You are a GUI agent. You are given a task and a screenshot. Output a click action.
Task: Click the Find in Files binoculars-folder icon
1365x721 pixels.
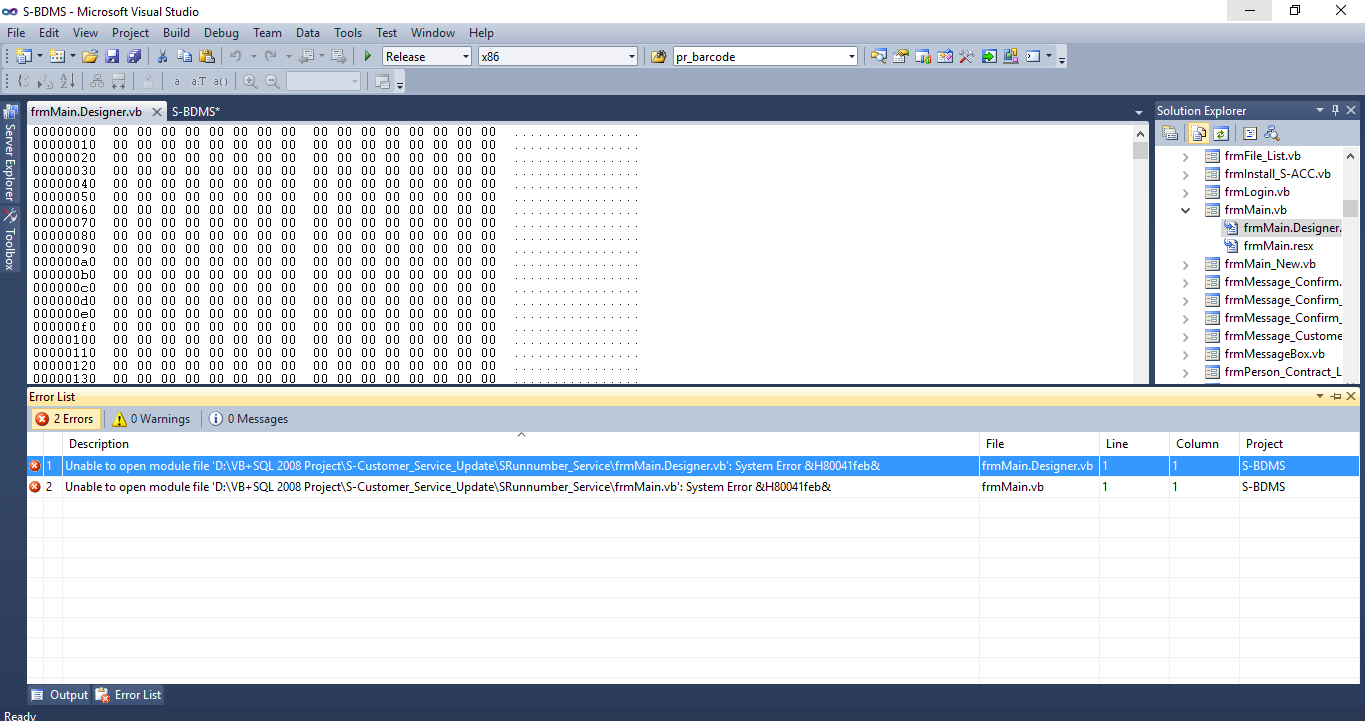point(658,56)
